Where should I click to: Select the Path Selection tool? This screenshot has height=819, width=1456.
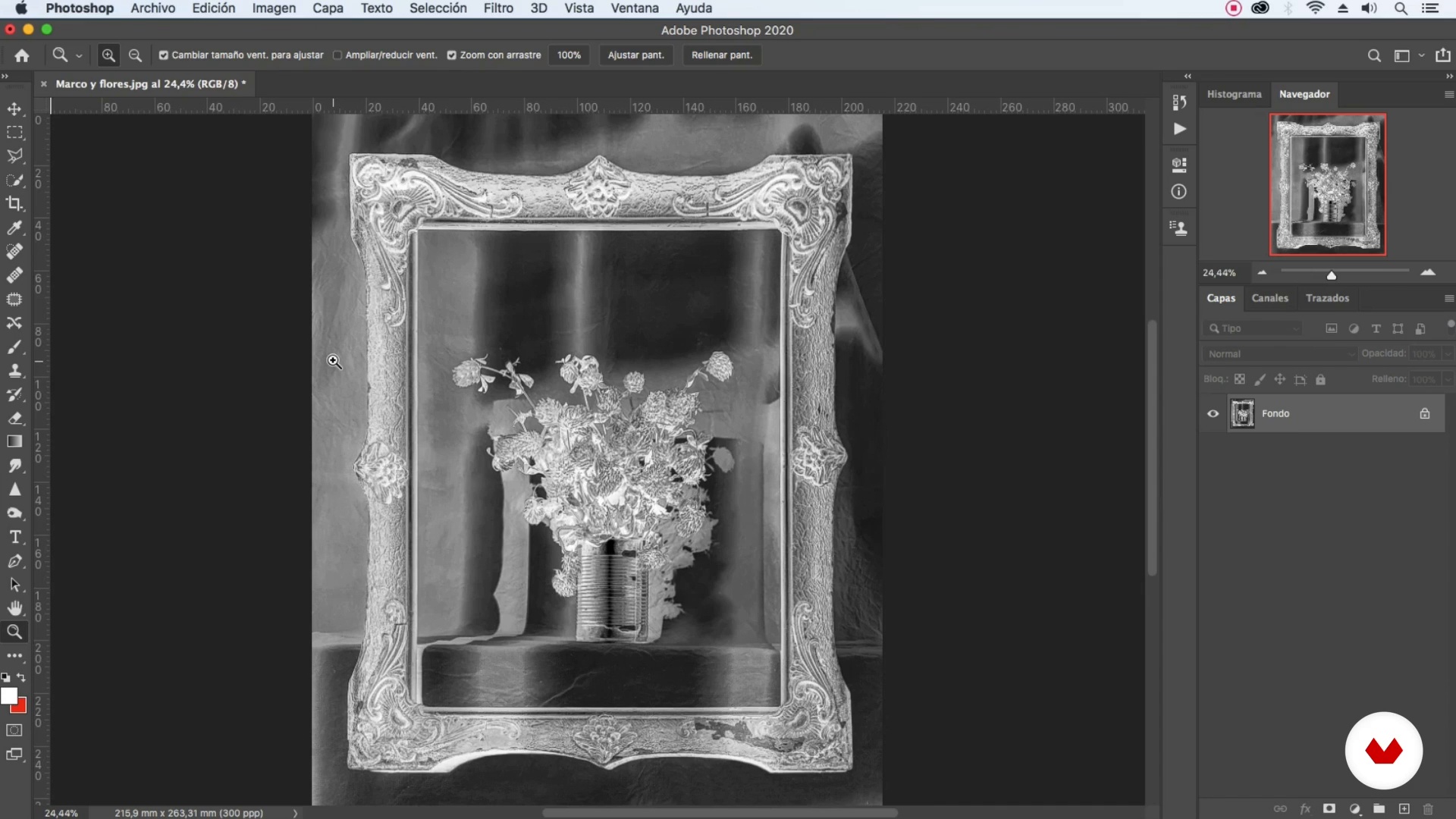coord(14,585)
